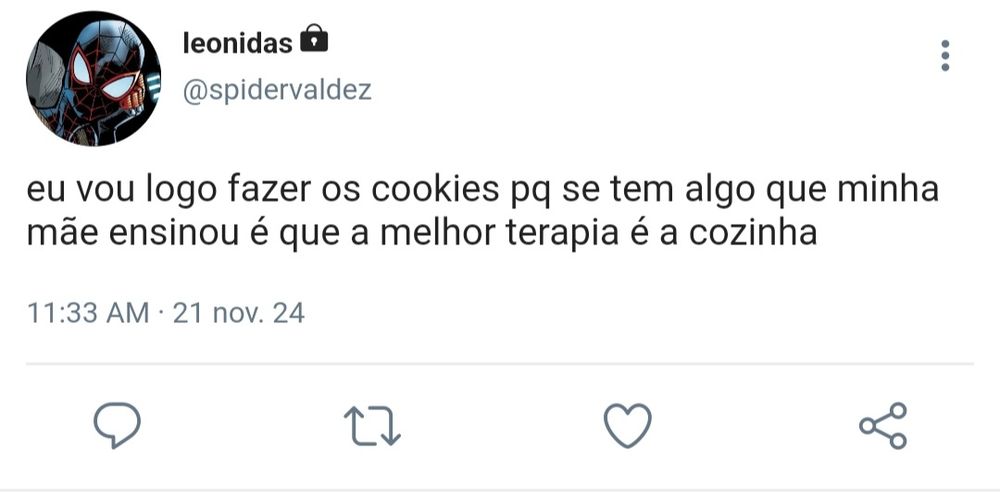This screenshot has width=1000, height=496.
Task: Open the three-dot more options menu
Action: point(945,55)
